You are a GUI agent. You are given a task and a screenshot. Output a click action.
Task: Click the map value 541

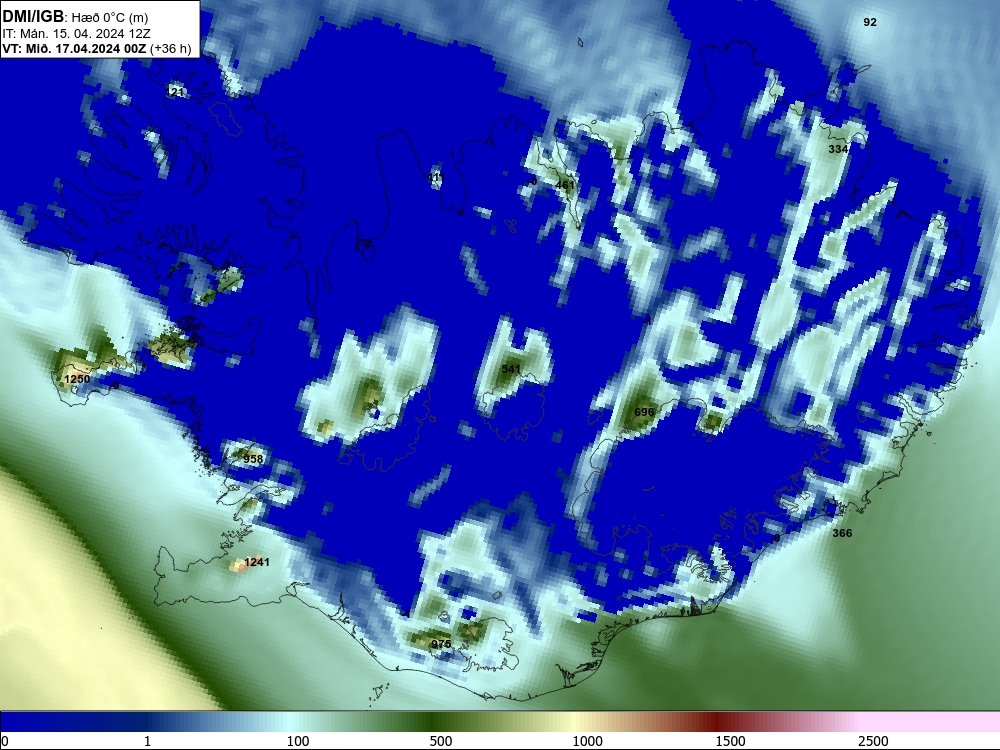click(511, 369)
